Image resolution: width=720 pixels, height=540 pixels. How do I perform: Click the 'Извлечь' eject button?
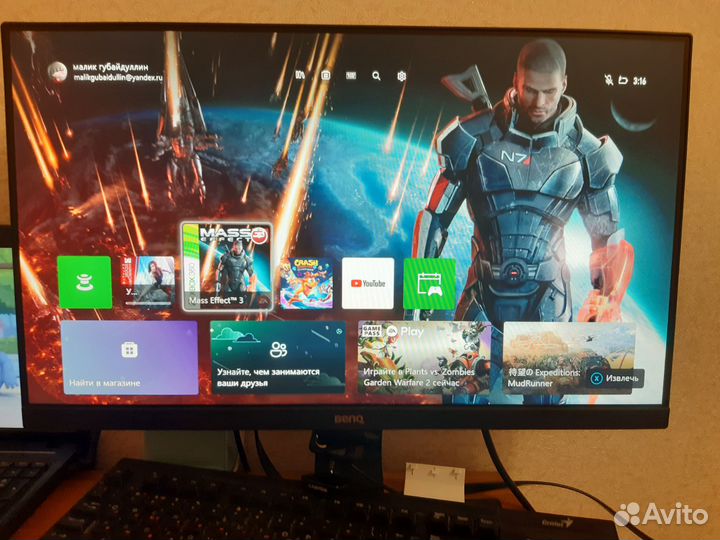coord(615,378)
